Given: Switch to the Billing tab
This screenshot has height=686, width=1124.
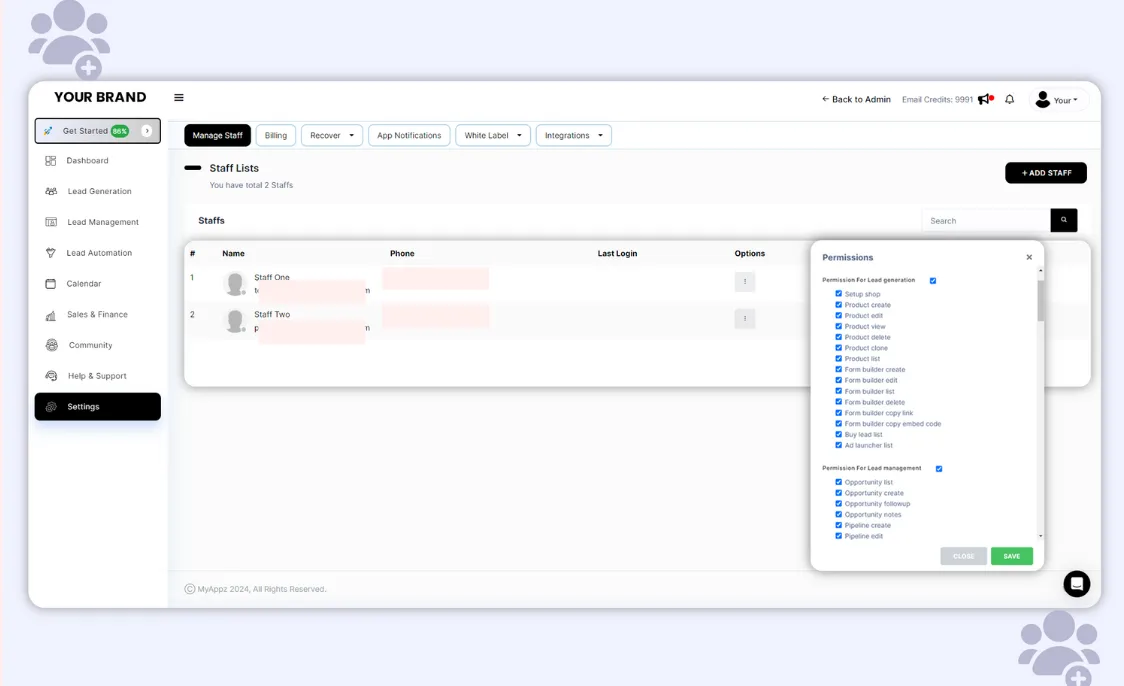Looking at the screenshot, I should (275, 136).
